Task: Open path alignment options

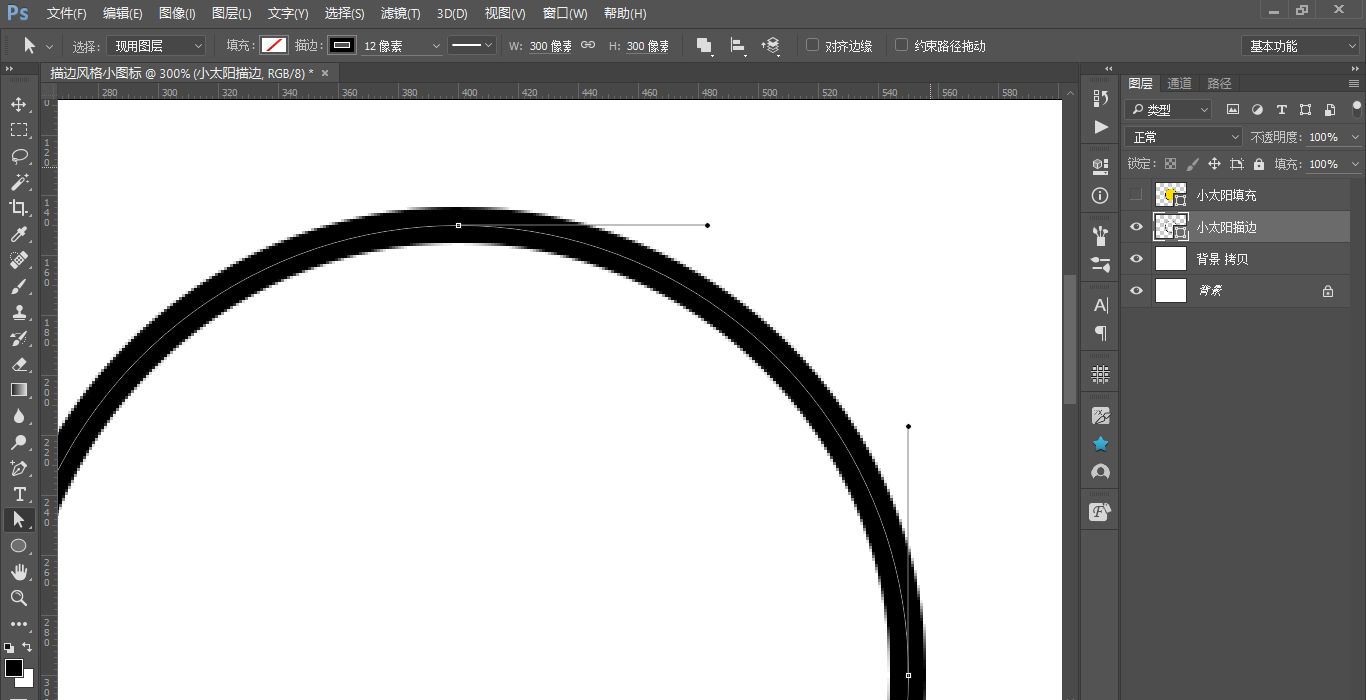Action: tap(738, 46)
